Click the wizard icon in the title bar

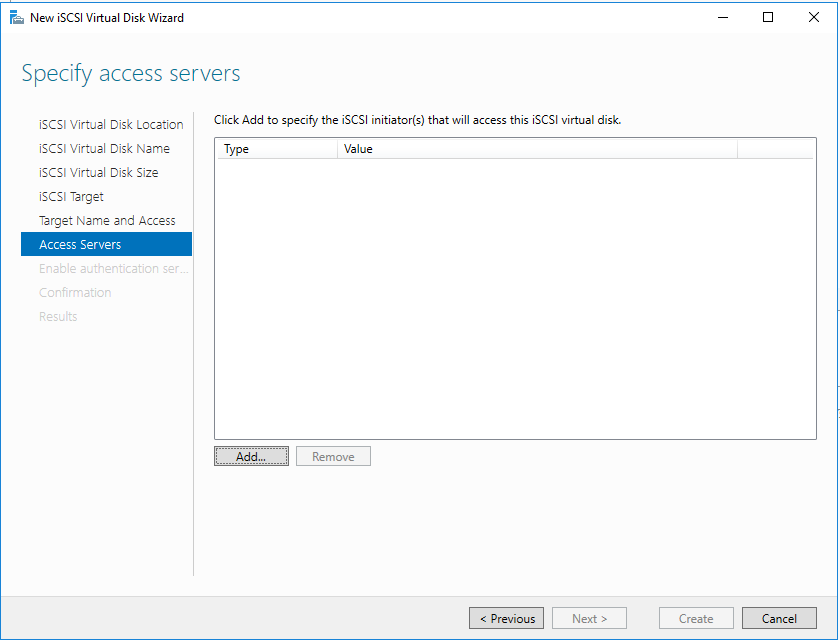coord(17,17)
